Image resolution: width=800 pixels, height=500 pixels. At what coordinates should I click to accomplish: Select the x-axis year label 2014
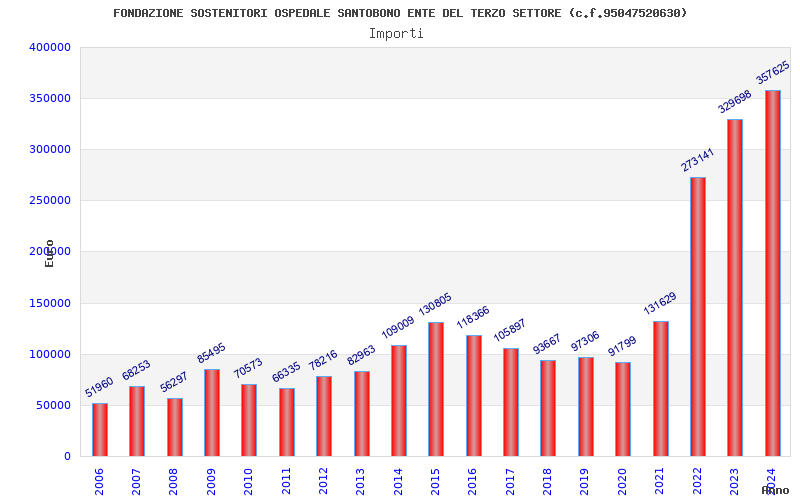pyautogui.click(x=398, y=482)
